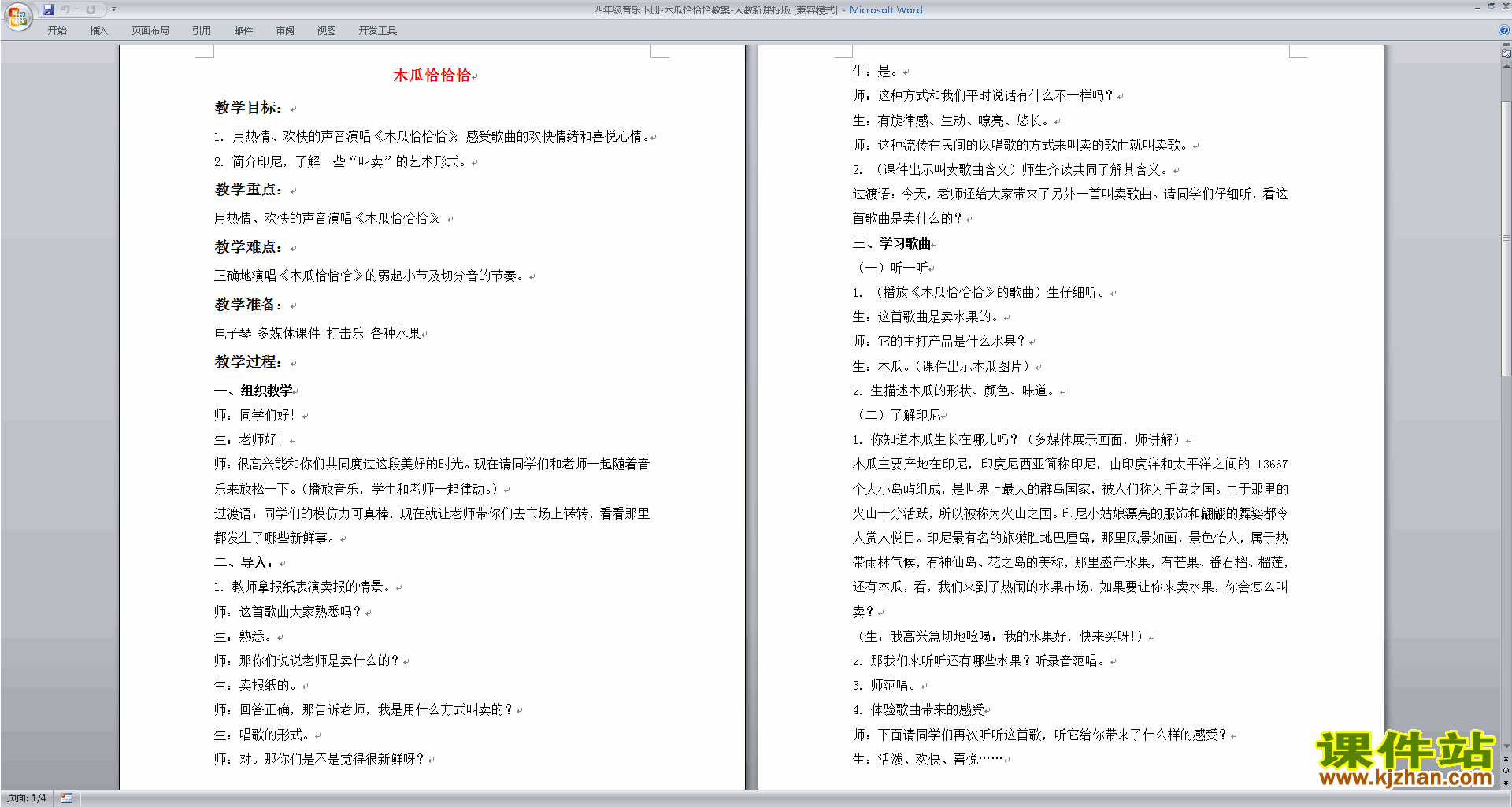Undo the last action in Quick Access
1512x807 pixels.
65,9
